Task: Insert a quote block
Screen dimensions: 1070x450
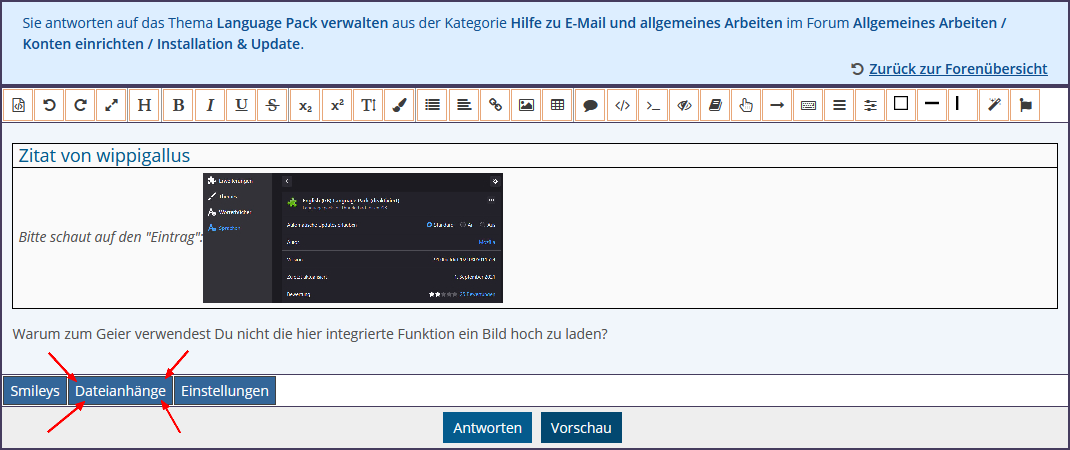Action: [x=590, y=105]
